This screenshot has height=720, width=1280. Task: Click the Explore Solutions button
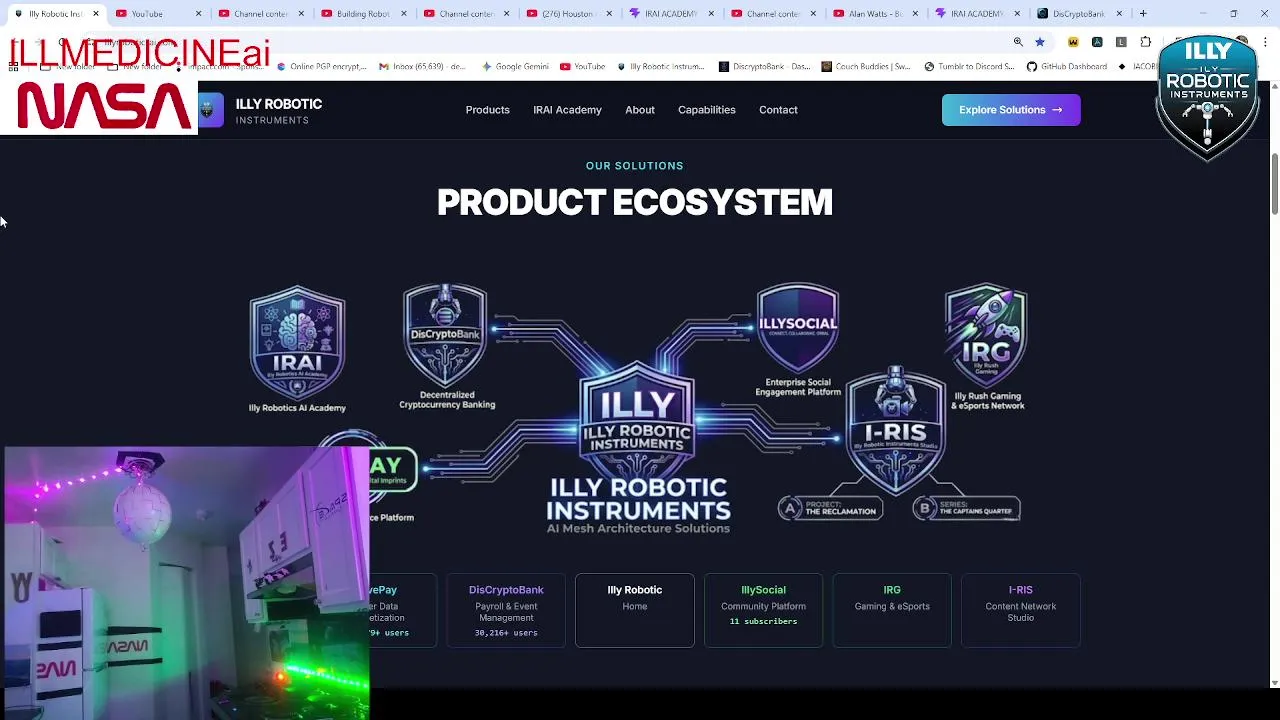pyautogui.click(x=1011, y=110)
